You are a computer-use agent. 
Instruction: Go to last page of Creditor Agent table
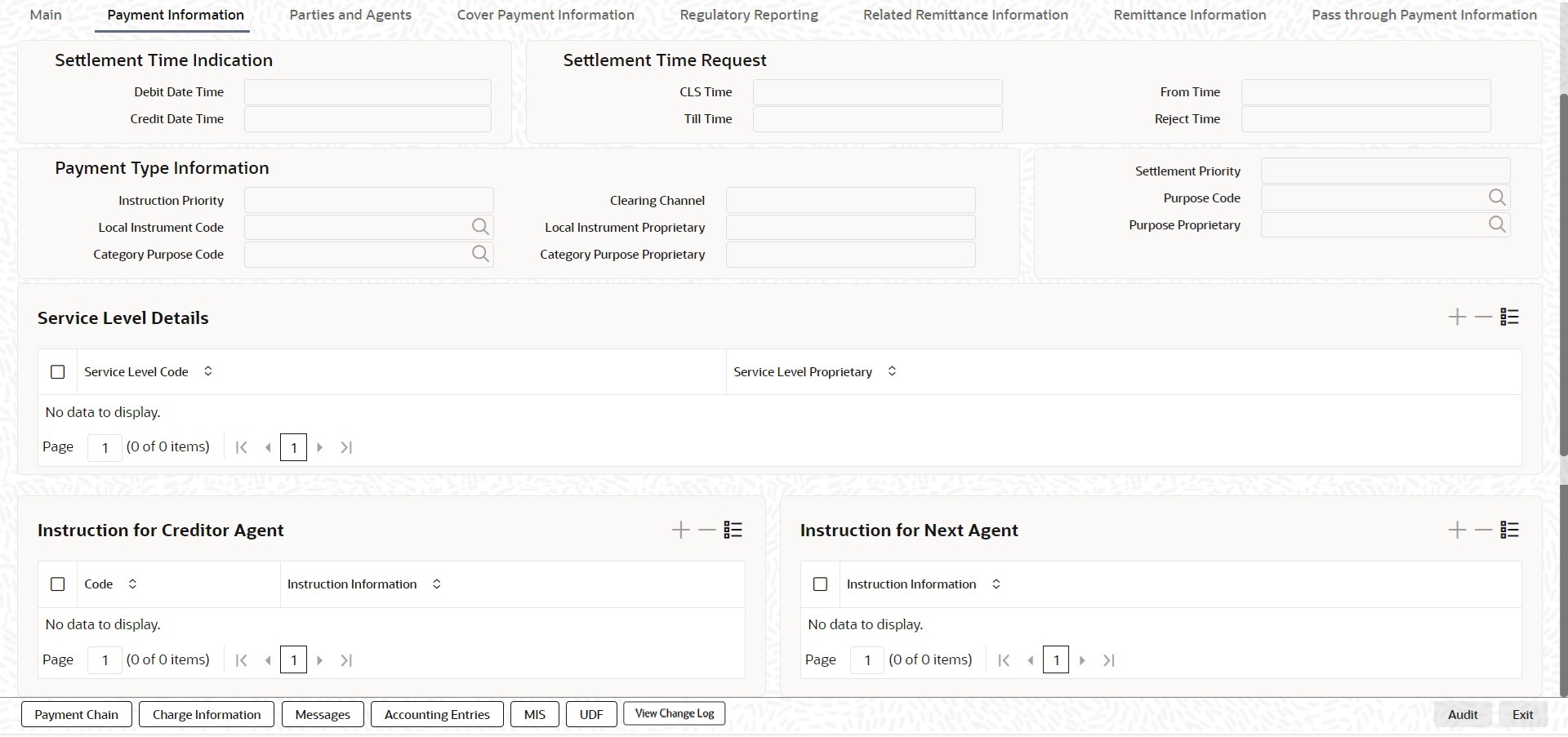point(346,660)
